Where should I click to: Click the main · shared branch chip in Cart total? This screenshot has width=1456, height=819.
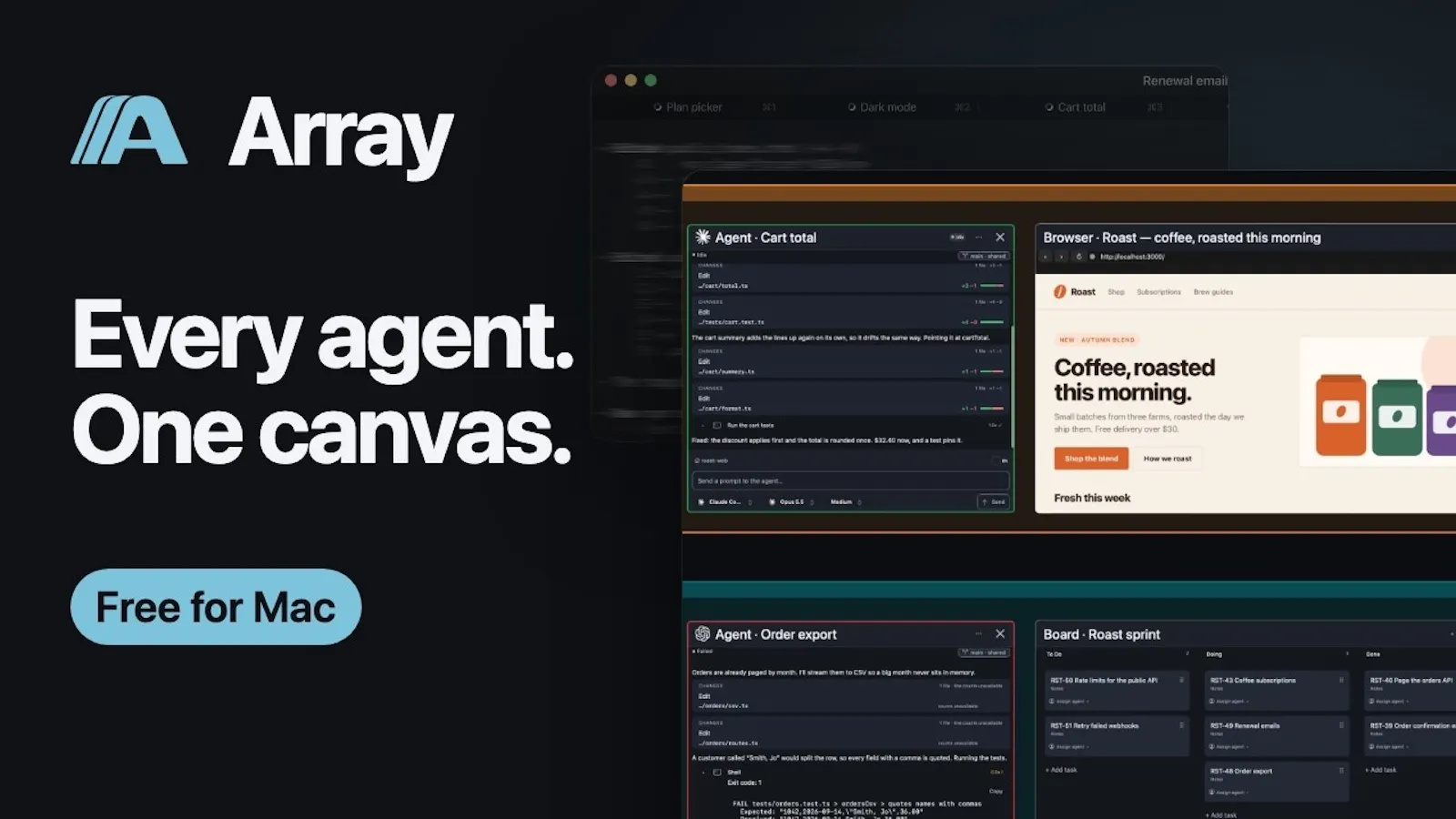[x=984, y=256]
